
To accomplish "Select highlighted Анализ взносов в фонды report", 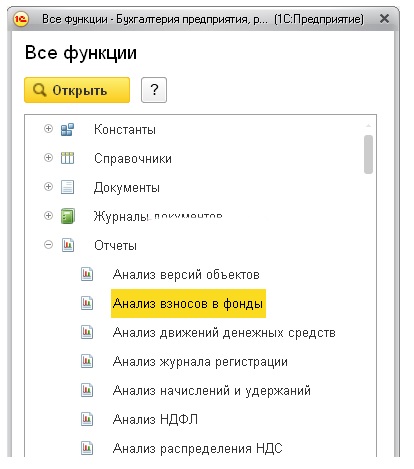I will click(x=188, y=303).
